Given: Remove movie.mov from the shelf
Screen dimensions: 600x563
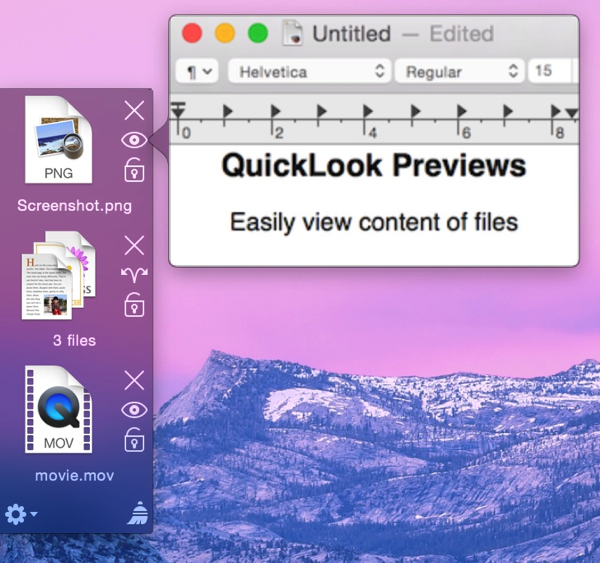Looking at the screenshot, I should click(134, 380).
